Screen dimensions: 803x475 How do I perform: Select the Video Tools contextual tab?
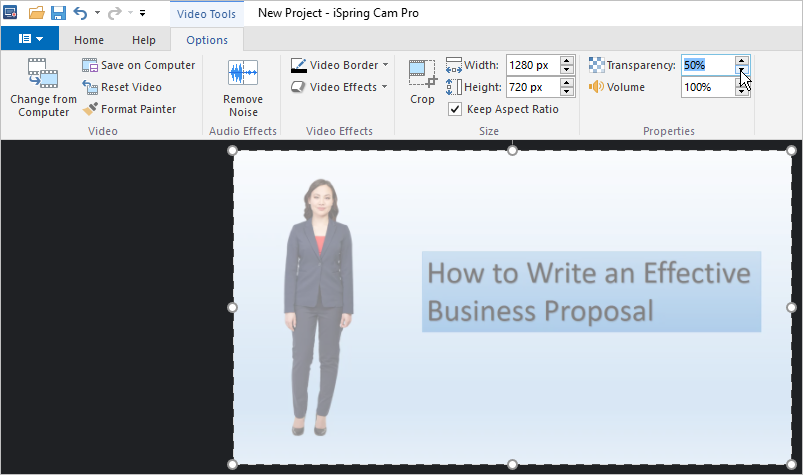206,14
